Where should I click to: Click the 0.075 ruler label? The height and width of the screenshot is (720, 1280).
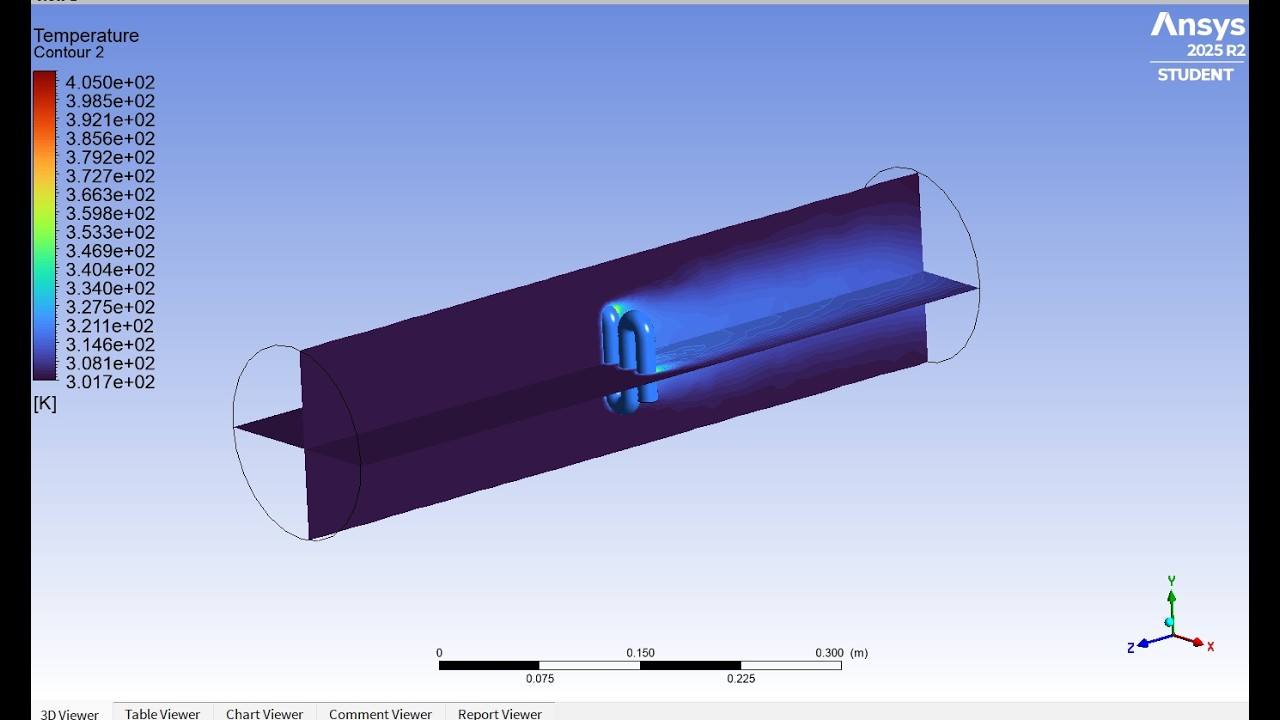click(x=540, y=679)
